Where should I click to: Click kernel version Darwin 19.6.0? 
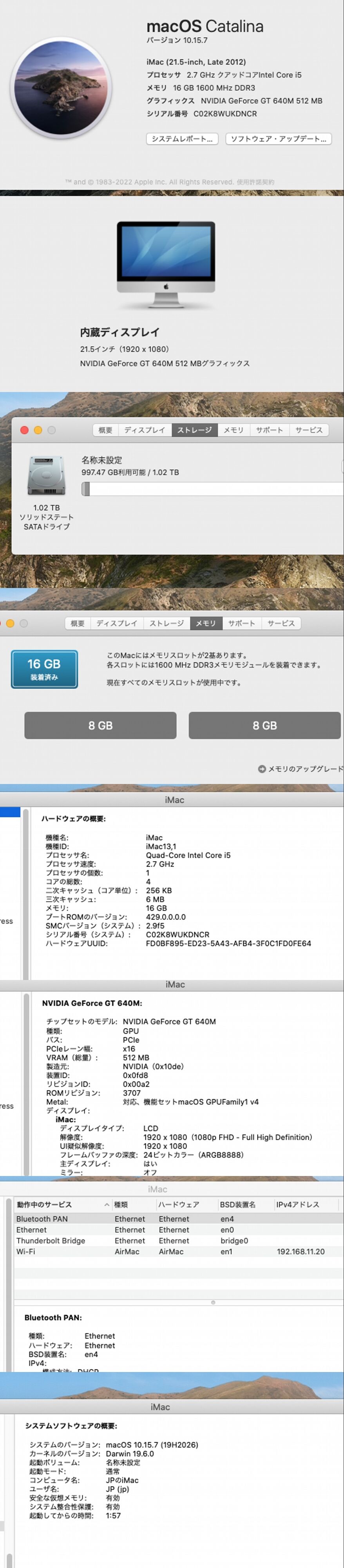point(130,1454)
